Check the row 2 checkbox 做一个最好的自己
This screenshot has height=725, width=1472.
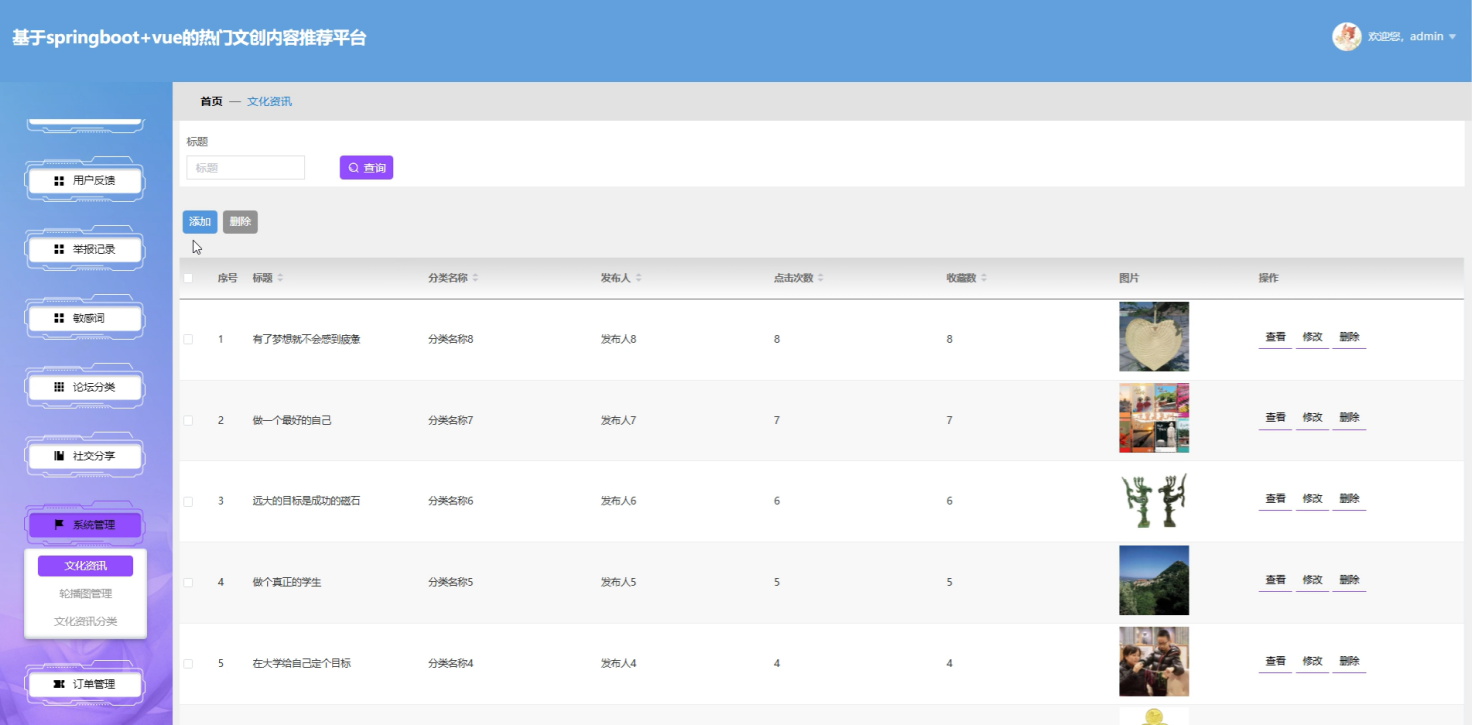(x=188, y=421)
